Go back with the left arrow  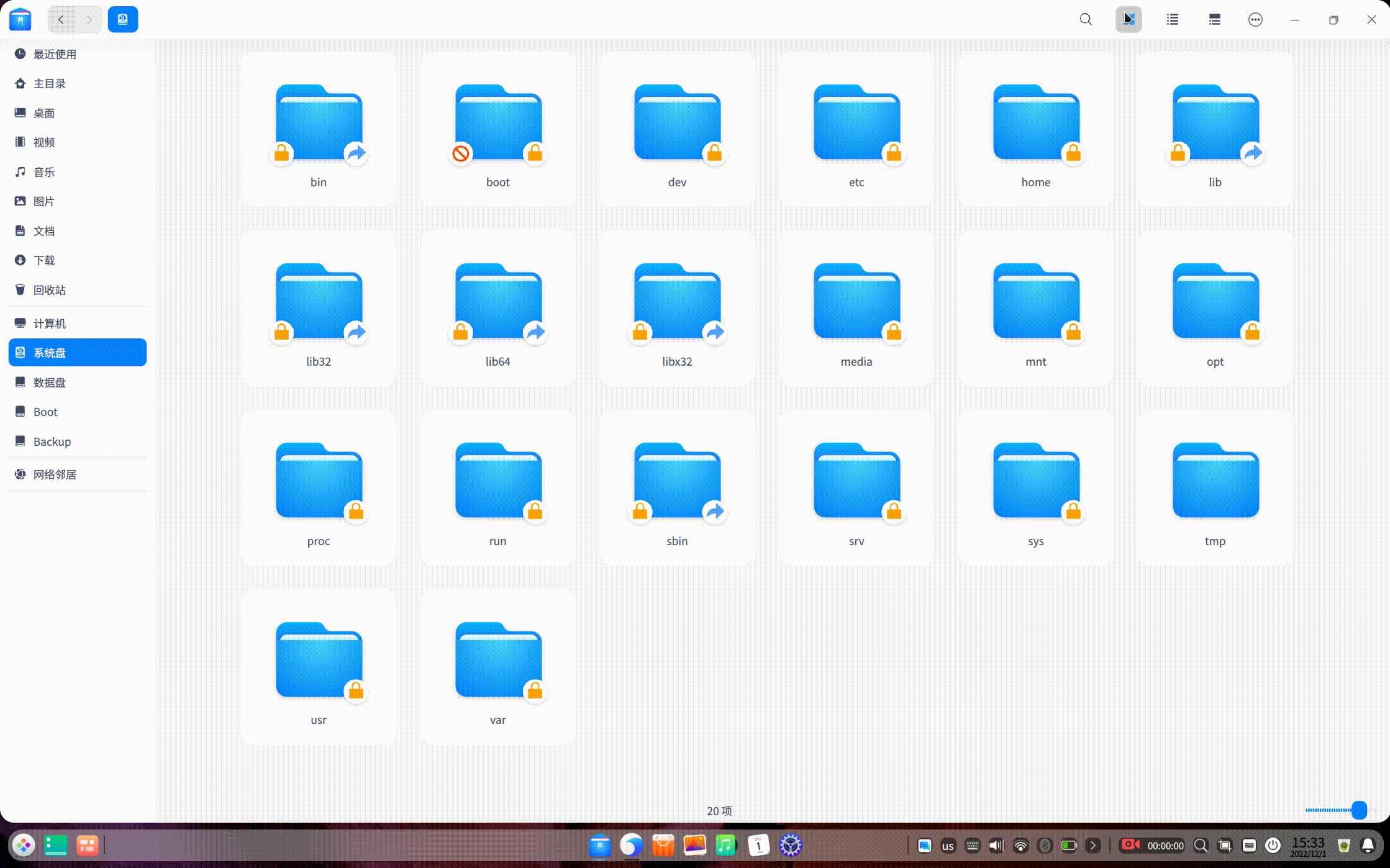[61, 19]
